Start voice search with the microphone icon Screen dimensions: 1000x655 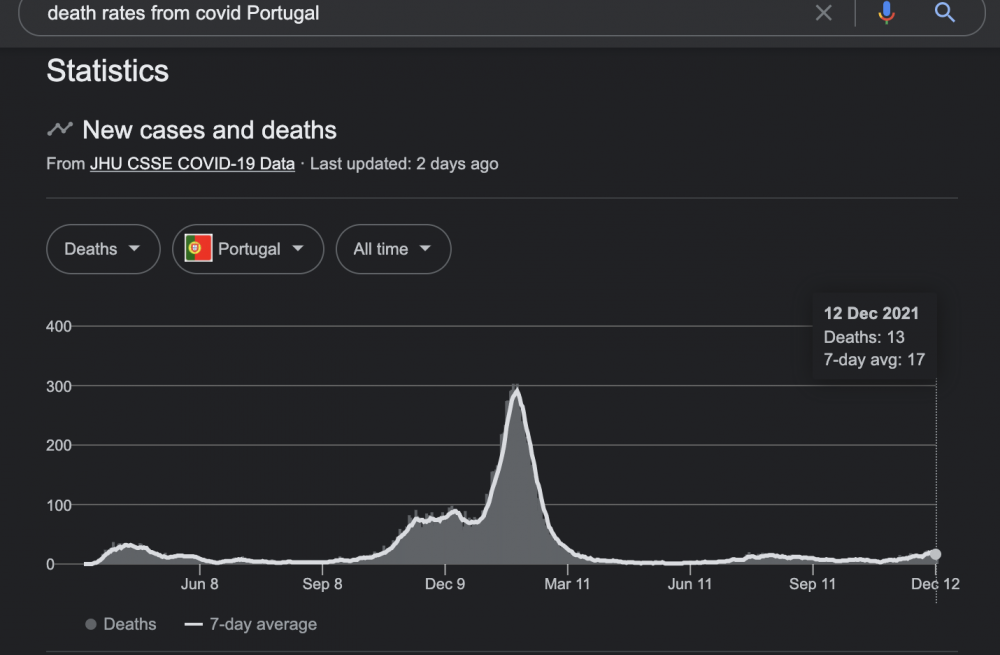(x=886, y=13)
